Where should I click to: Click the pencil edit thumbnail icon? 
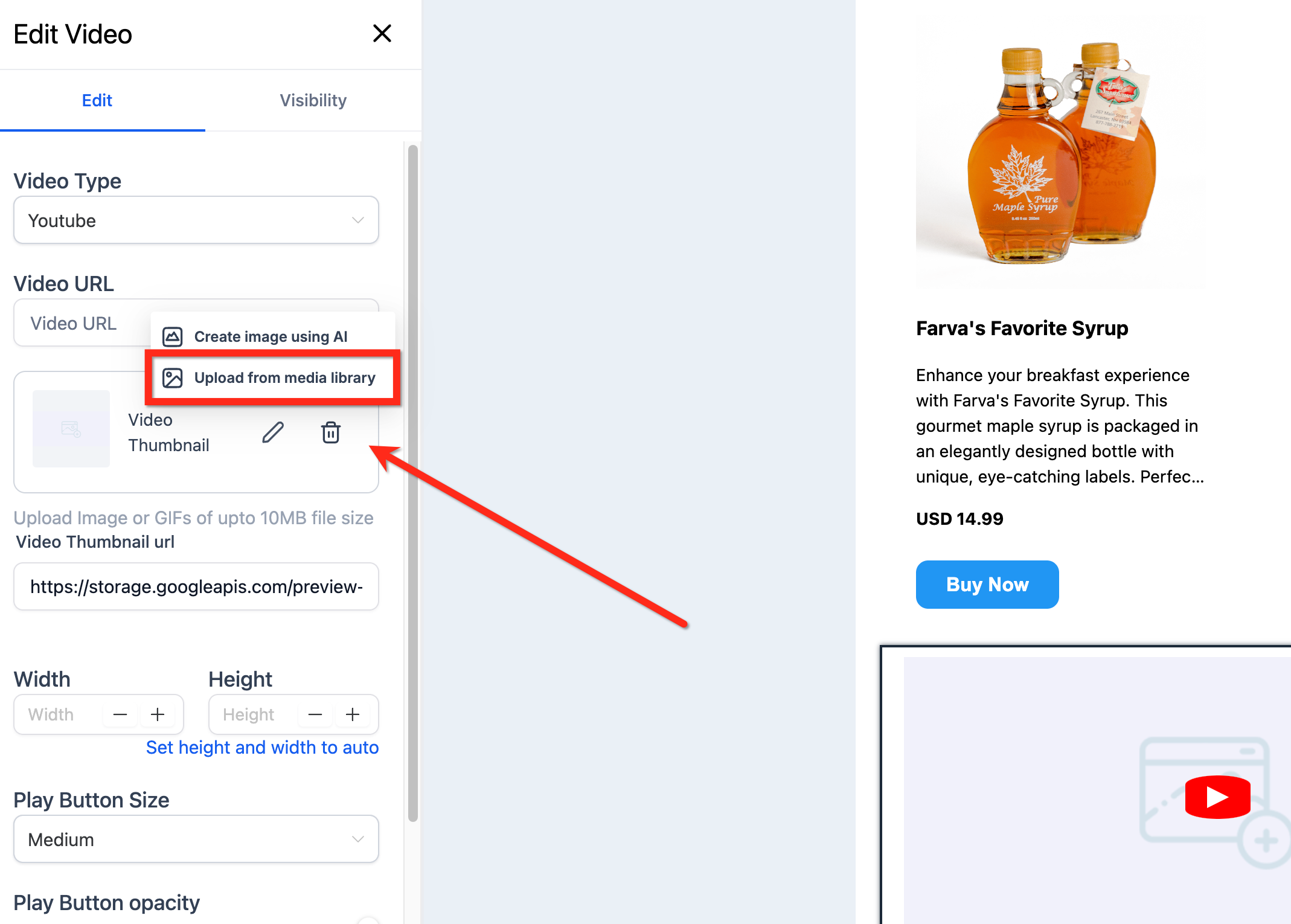tap(273, 432)
